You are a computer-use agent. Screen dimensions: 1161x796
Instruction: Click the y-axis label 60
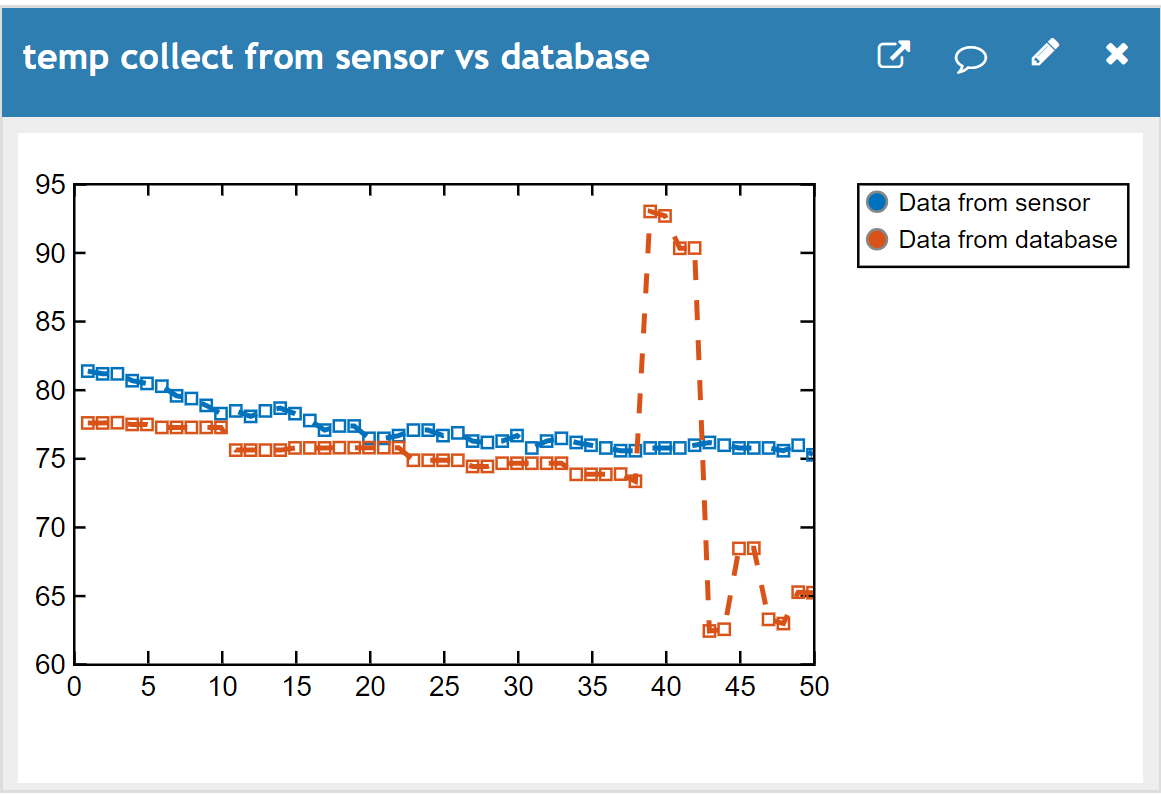click(50, 664)
